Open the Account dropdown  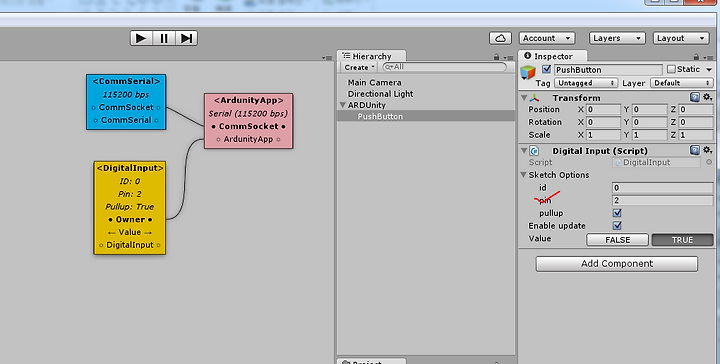tap(547, 38)
